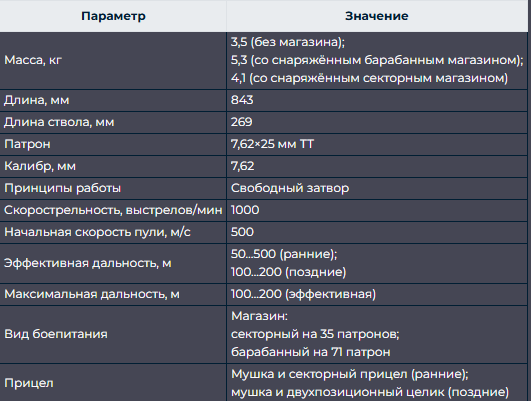Select the 100...200 (эффективная) value
This screenshot has height=401, width=531.
tap(303, 294)
